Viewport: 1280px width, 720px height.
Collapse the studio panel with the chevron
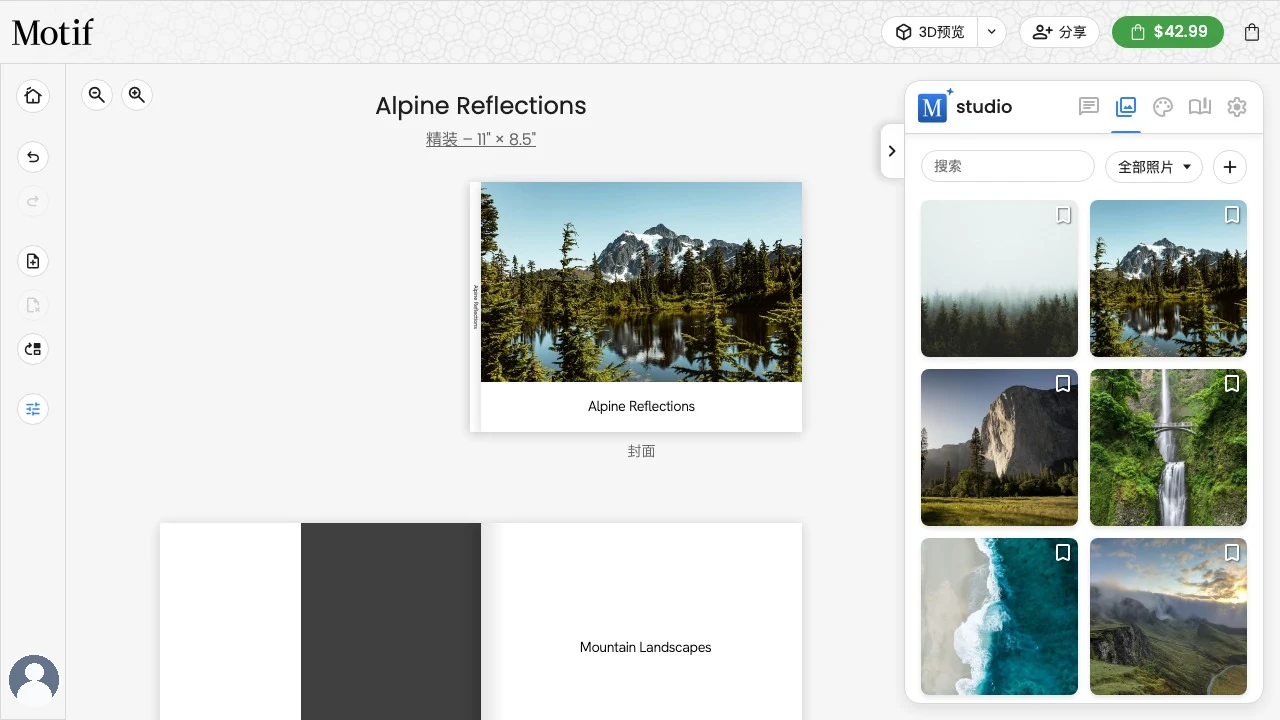[892, 151]
